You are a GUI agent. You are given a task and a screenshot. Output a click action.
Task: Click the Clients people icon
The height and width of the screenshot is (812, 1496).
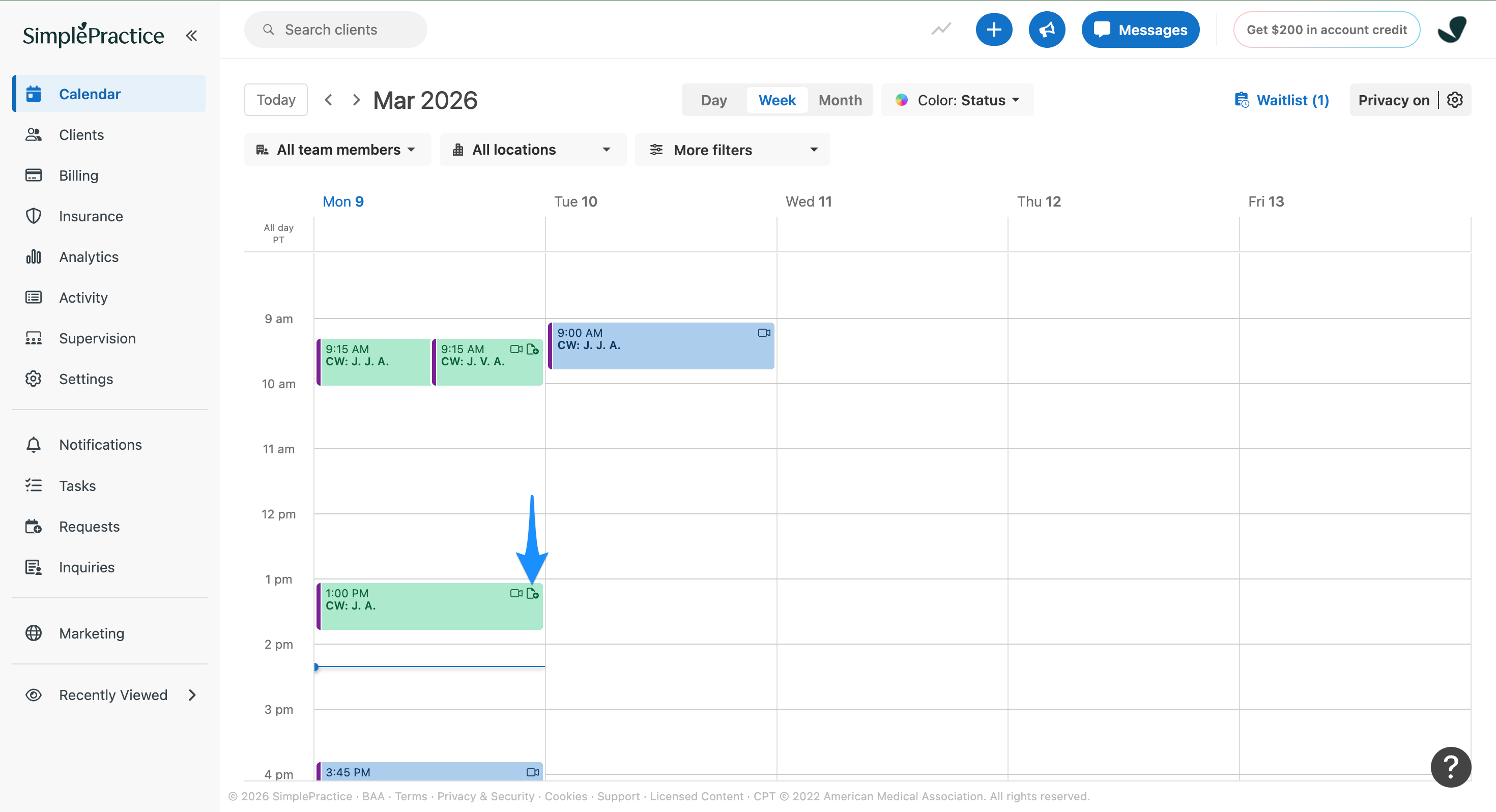click(x=34, y=134)
